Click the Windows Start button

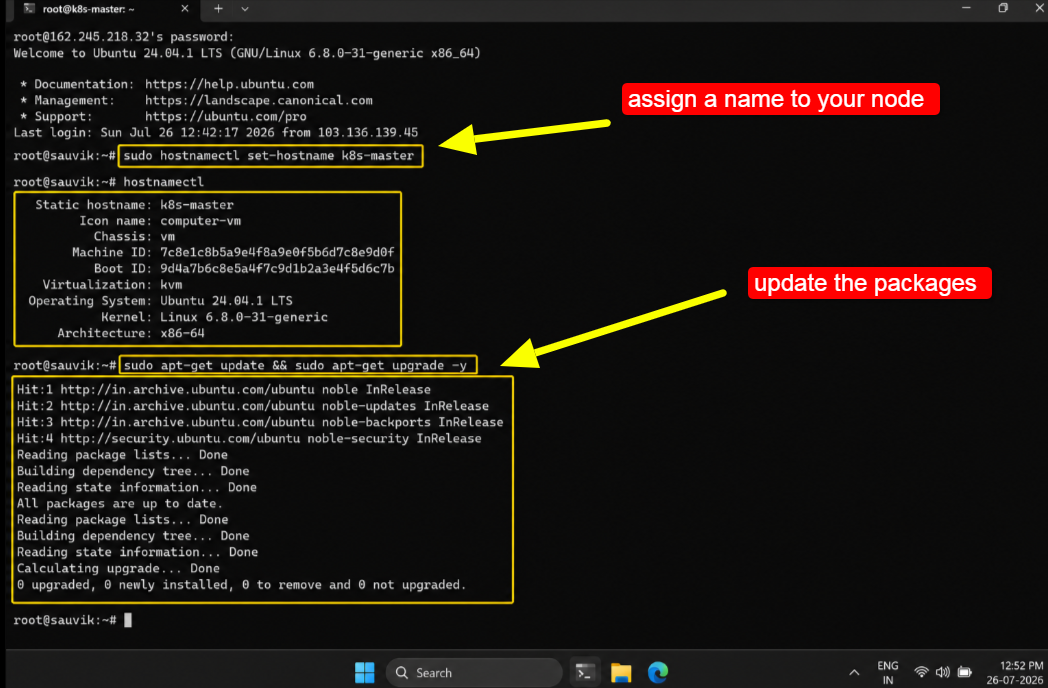pyautogui.click(x=364, y=672)
